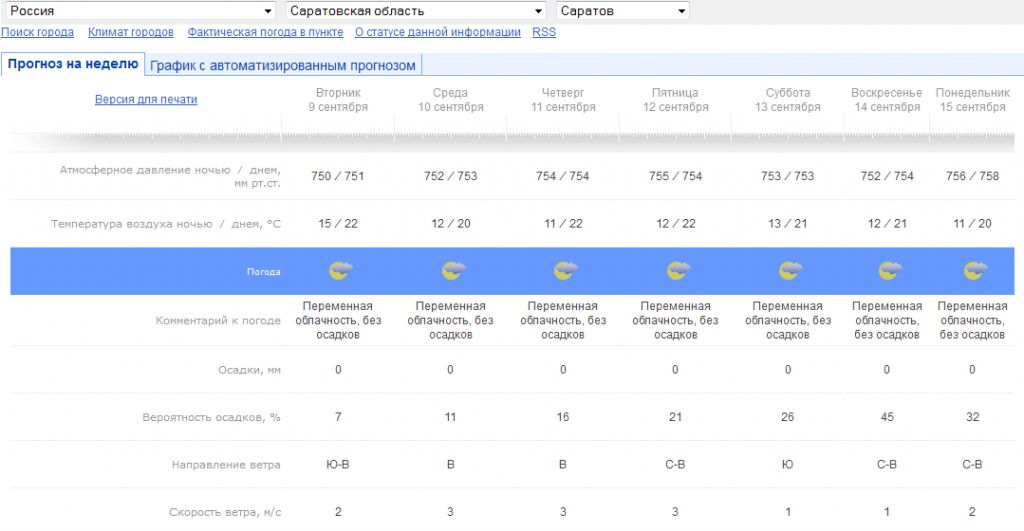Click Sunday's partly cloudy weather icon
1024x531 pixels.
tap(889, 271)
